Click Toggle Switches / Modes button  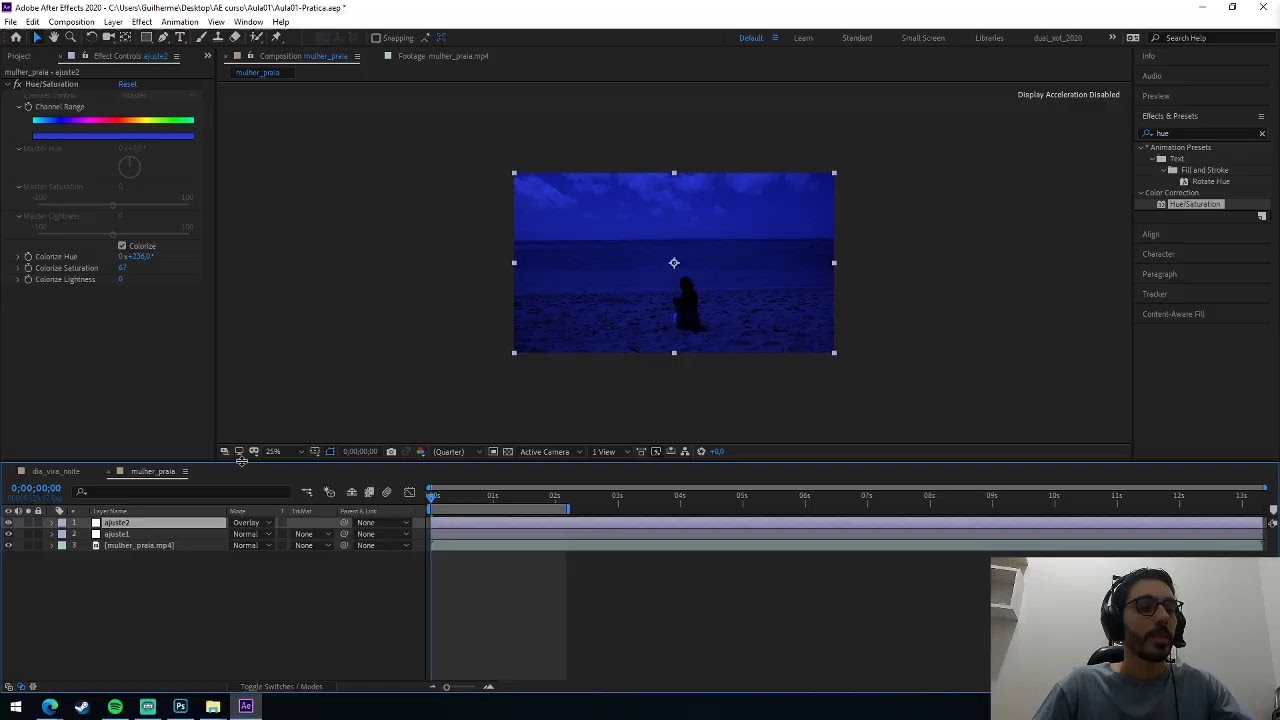tap(281, 687)
